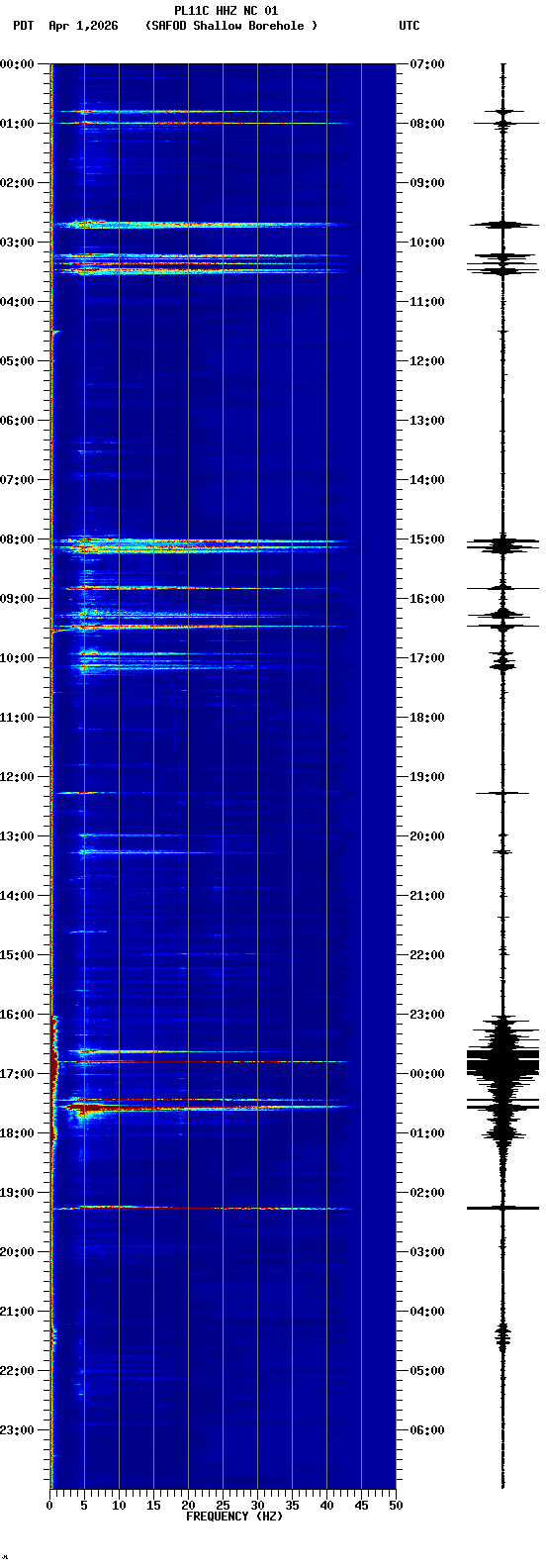Click the 18:00 label on PDT axis
This screenshot has height=1568, width=546.
pyautogui.click(x=17, y=1133)
